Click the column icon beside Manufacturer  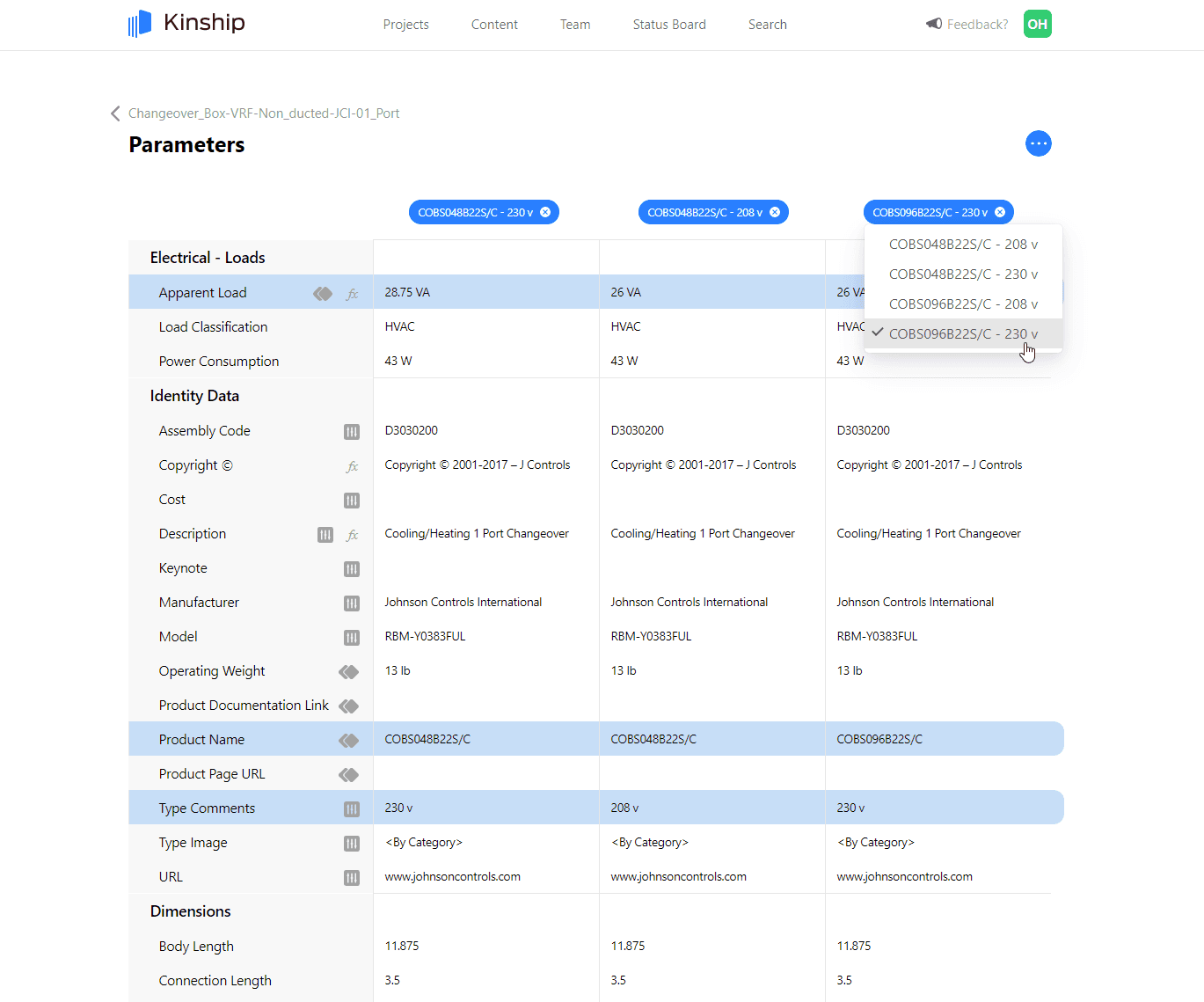pos(352,603)
